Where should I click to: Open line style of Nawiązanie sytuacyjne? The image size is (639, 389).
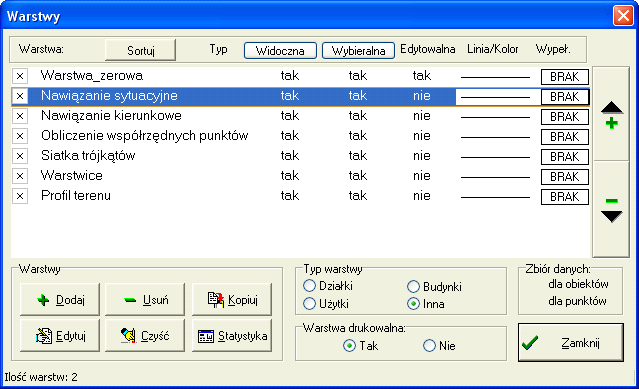point(495,97)
